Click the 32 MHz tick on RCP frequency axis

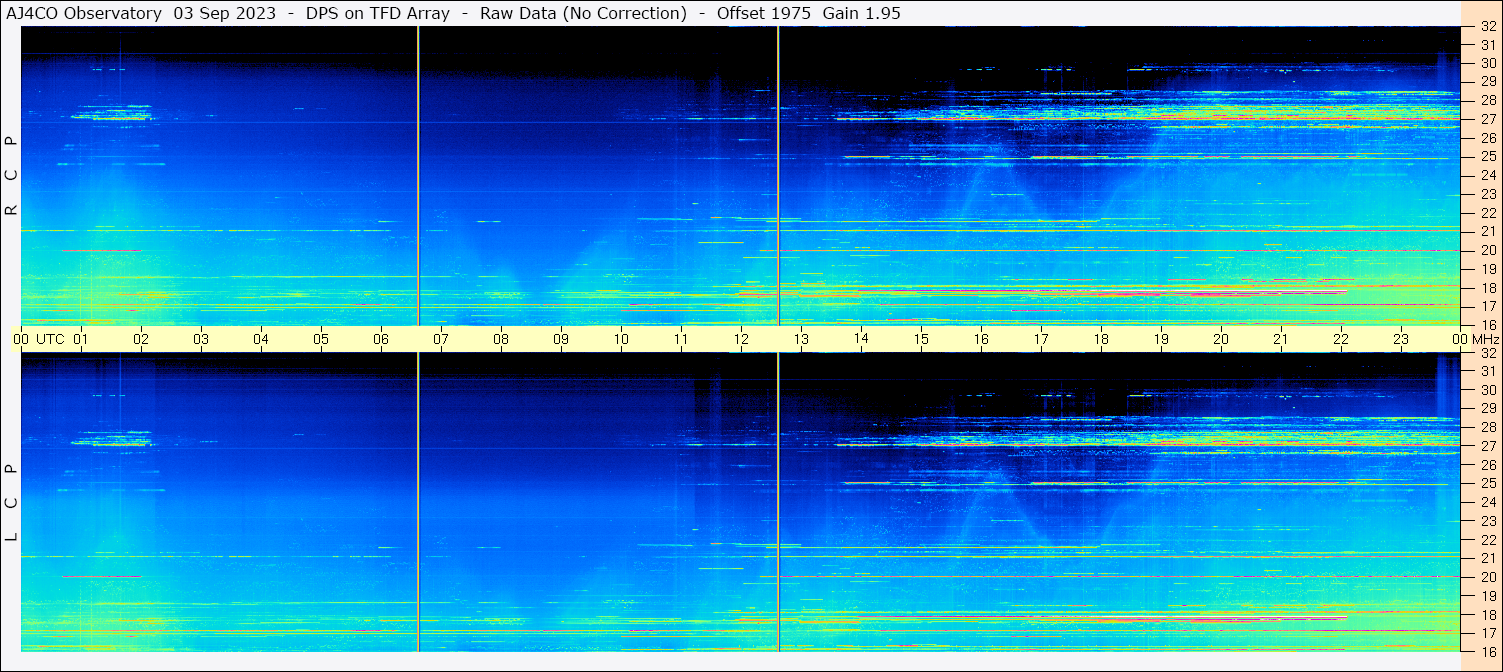tap(1487, 27)
